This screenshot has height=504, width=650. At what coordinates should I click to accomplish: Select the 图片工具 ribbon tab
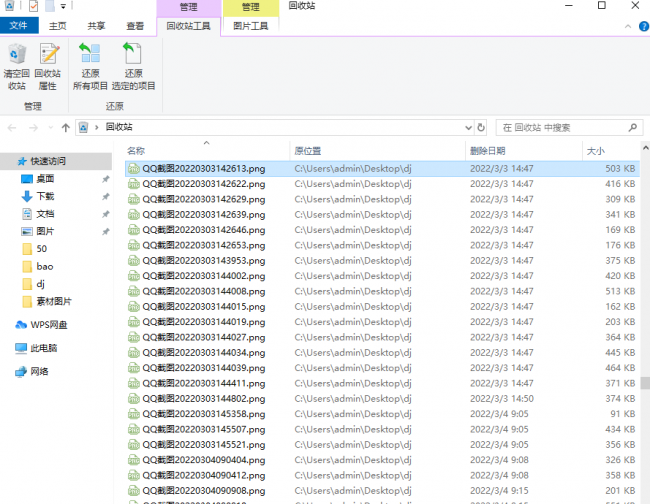[251, 26]
